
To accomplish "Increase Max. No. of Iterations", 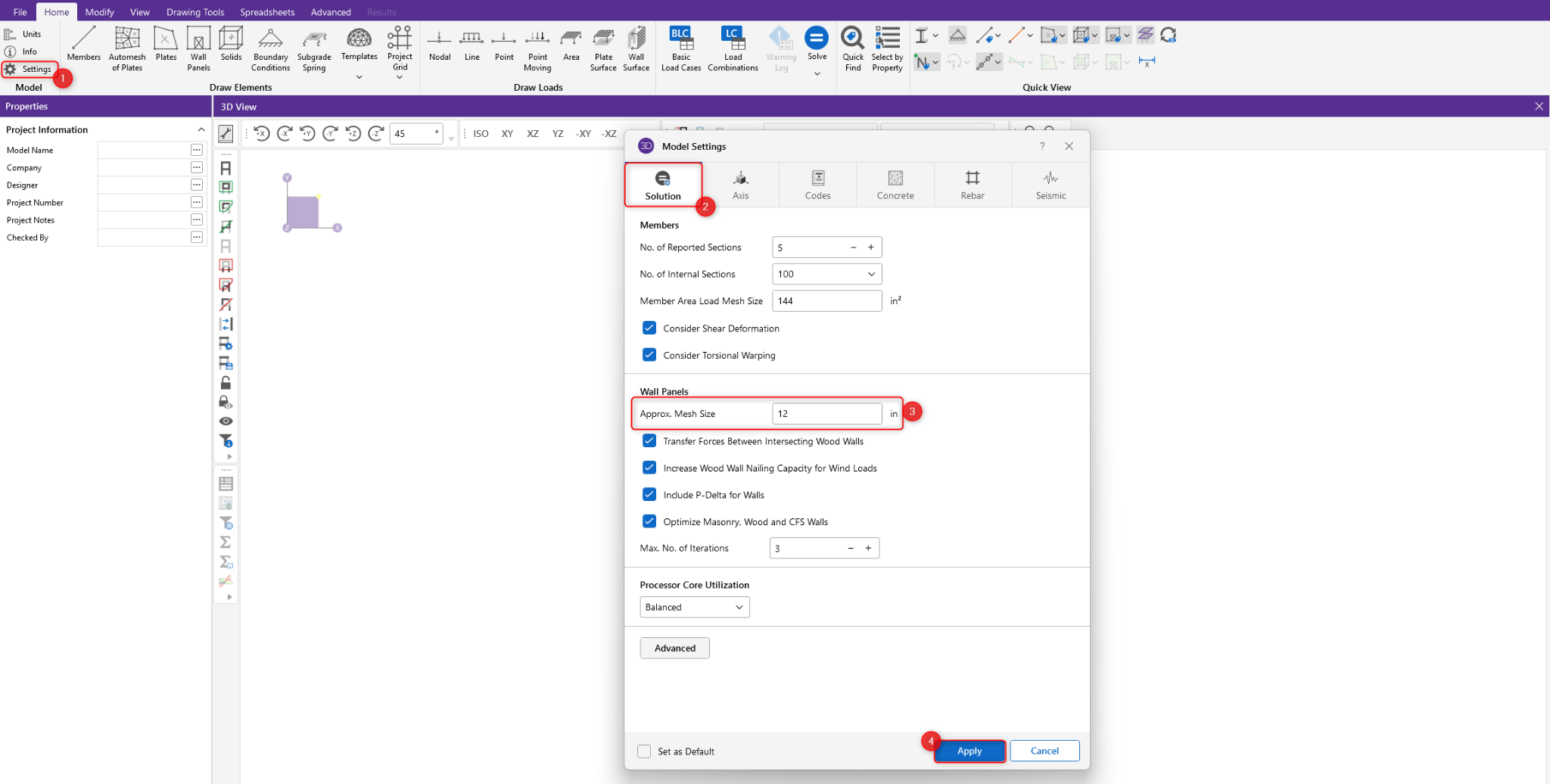I will pyautogui.click(x=868, y=548).
